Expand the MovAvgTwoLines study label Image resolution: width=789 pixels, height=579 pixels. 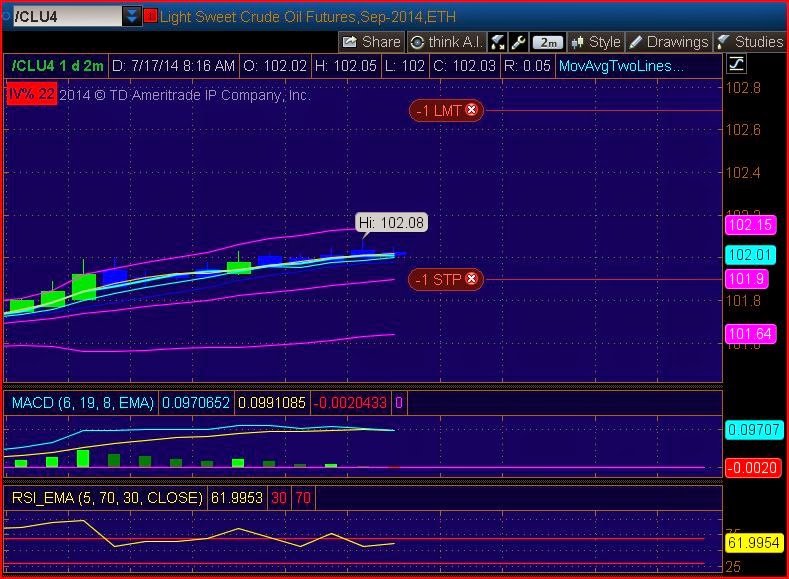pyautogui.click(x=621, y=66)
